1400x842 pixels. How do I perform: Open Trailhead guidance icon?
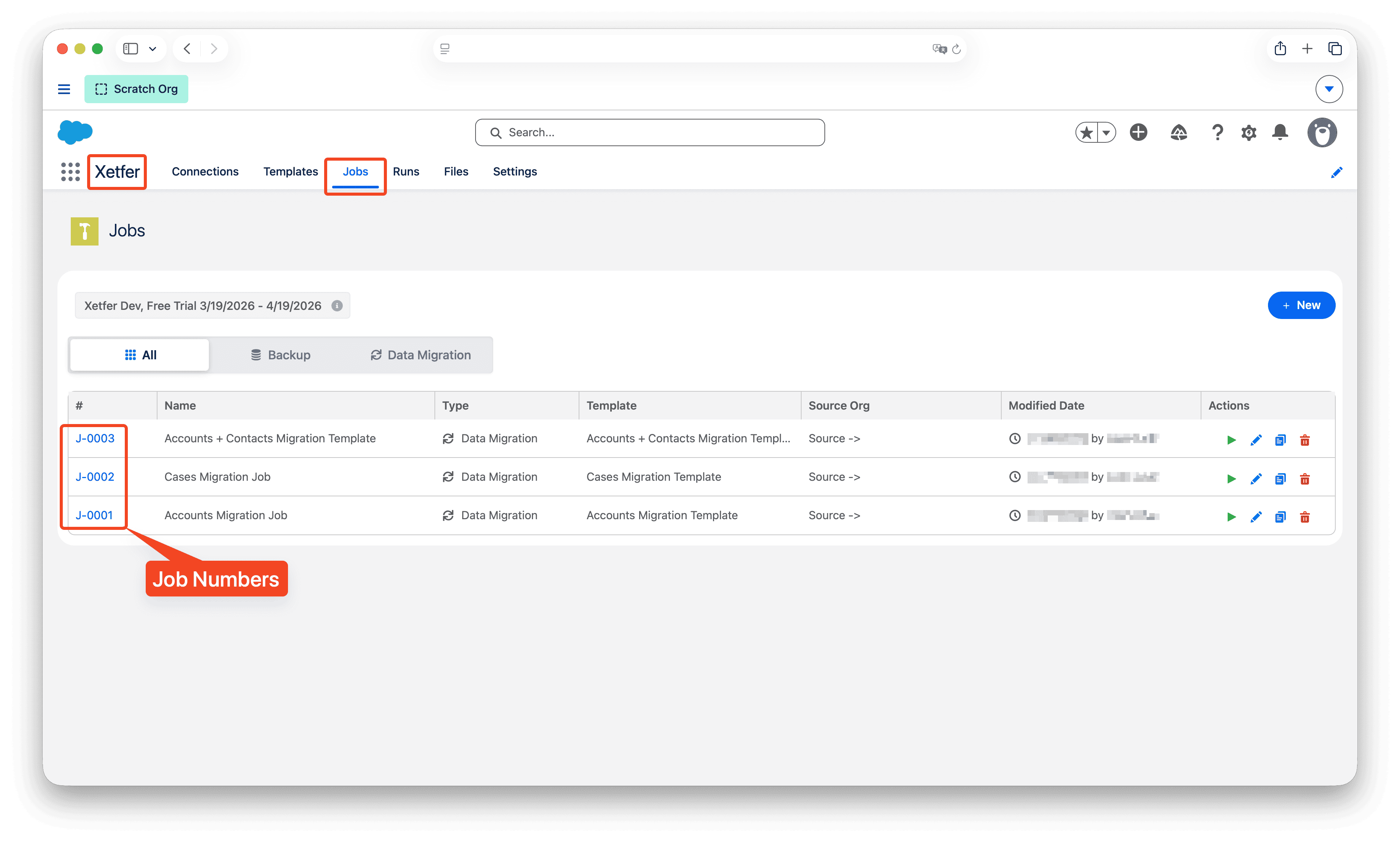[x=1178, y=133]
